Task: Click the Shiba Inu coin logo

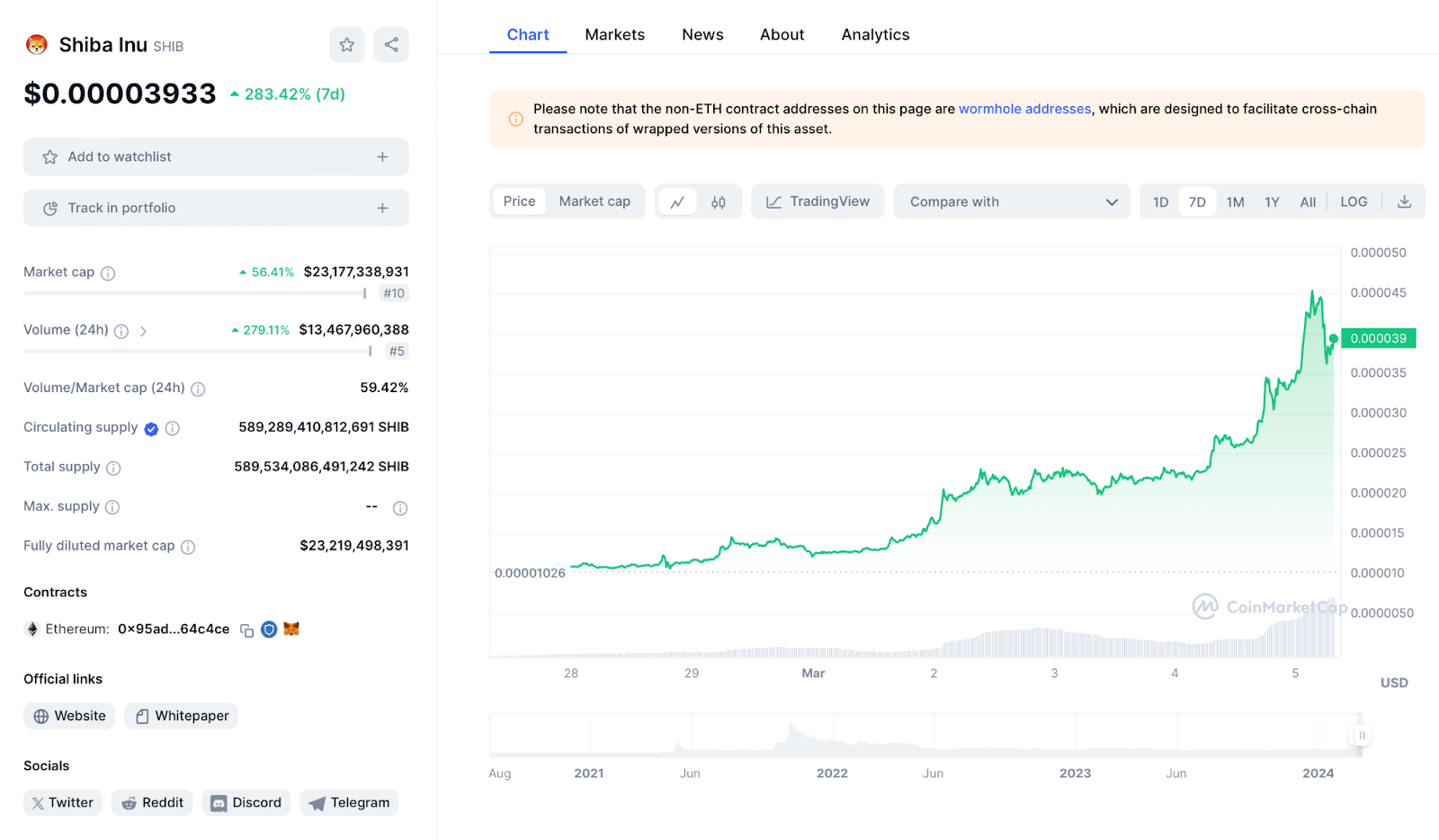Action: tap(36, 45)
